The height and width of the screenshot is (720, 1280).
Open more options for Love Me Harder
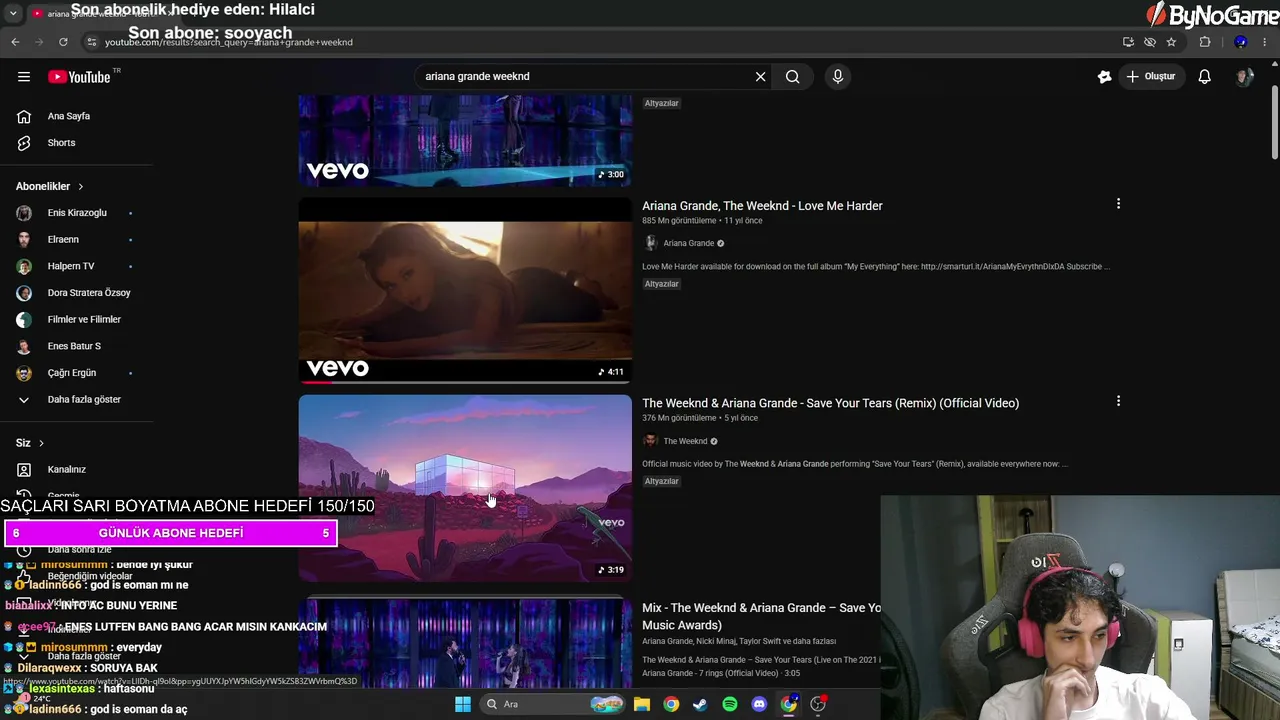tap(1118, 204)
